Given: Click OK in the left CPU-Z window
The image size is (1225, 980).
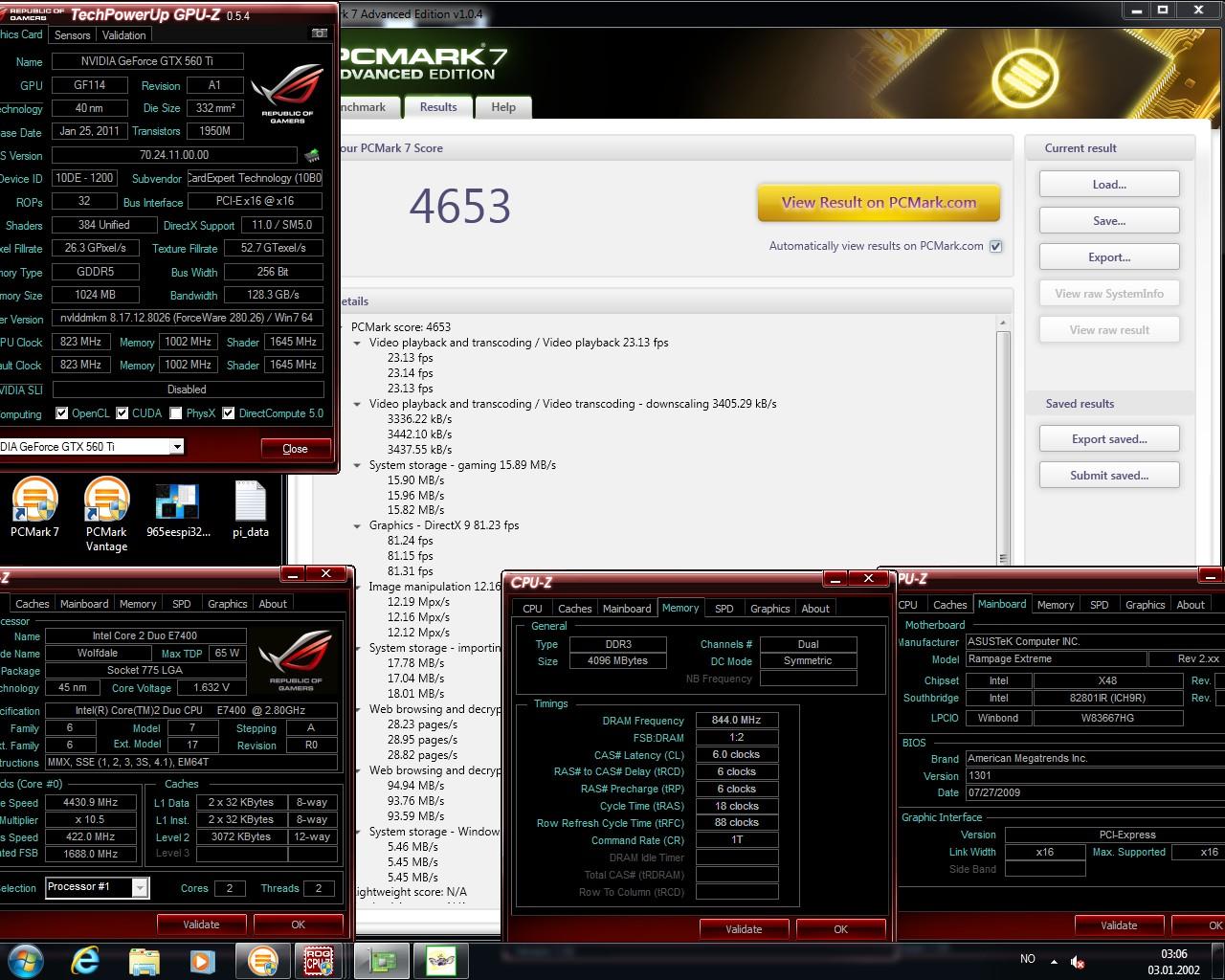Looking at the screenshot, I should coord(299,924).
